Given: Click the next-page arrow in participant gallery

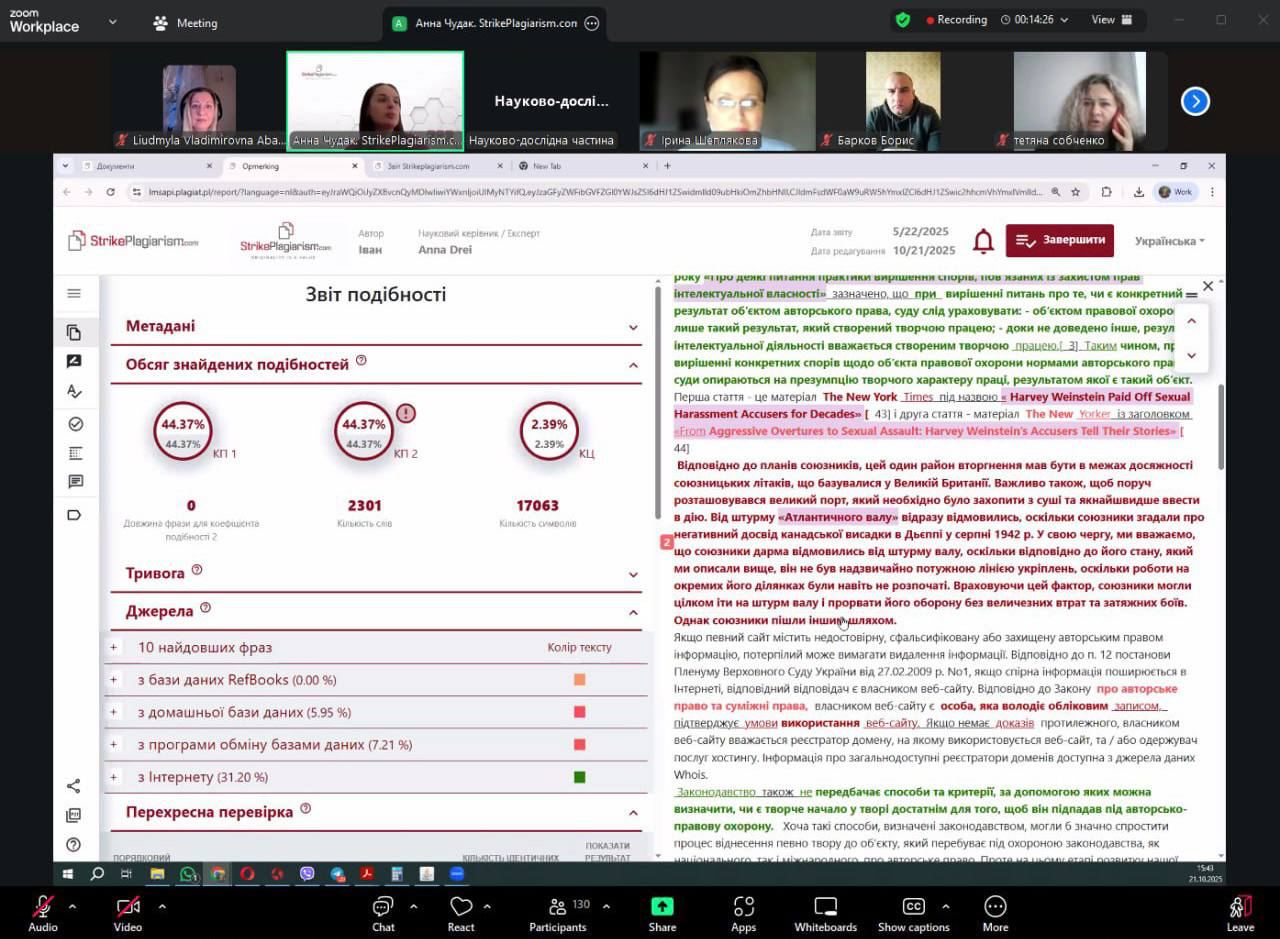Looking at the screenshot, I should (x=1195, y=101).
